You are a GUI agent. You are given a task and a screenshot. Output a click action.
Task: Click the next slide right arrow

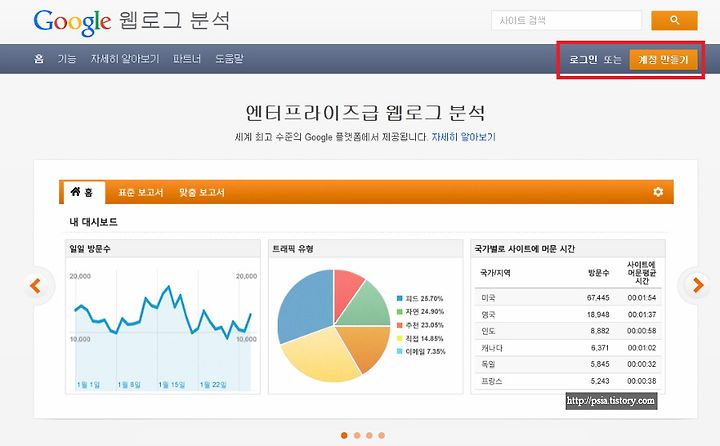point(698,285)
